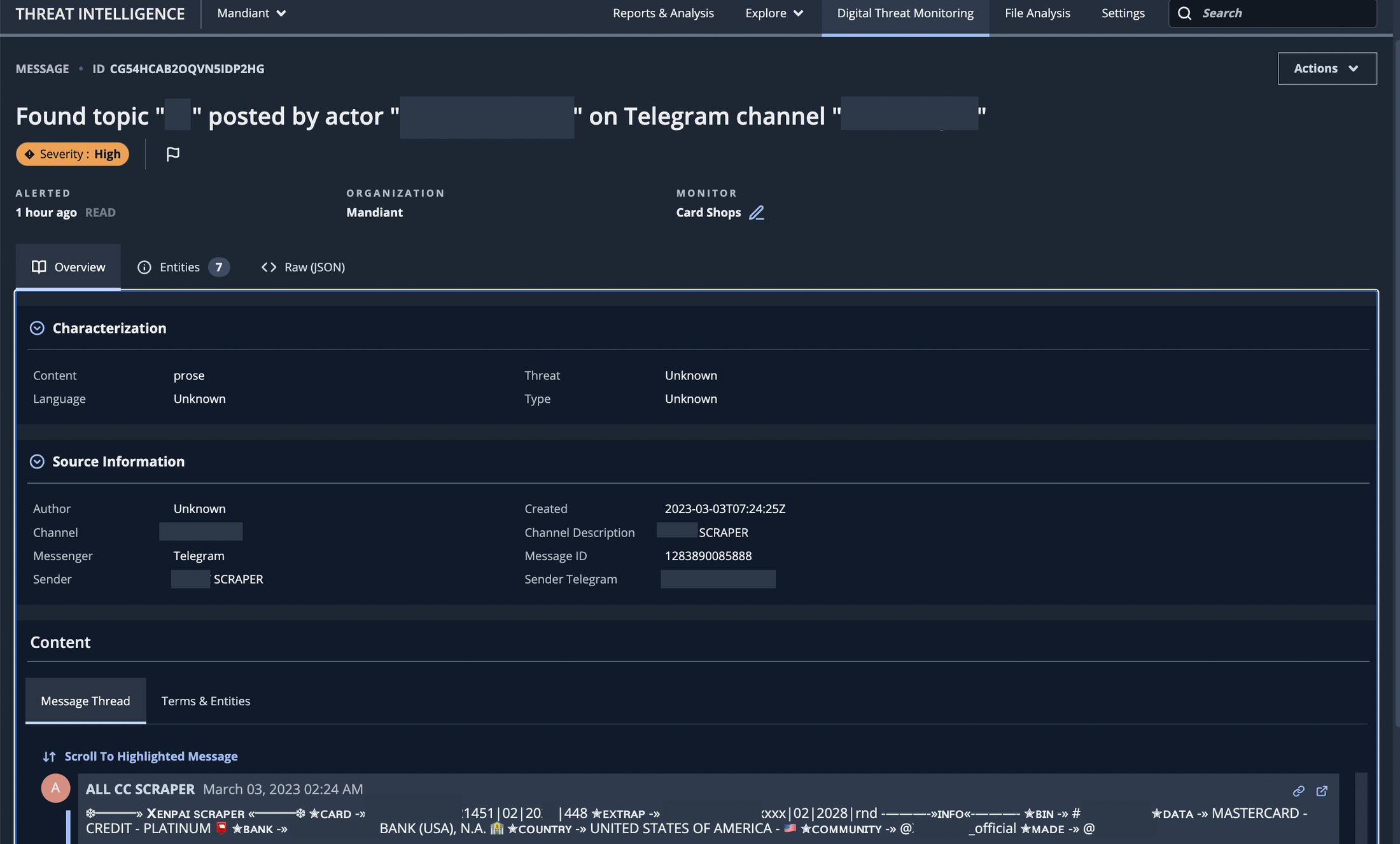The image size is (1400, 844).
Task: Open the Mandiant organization selector
Action: (x=251, y=13)
